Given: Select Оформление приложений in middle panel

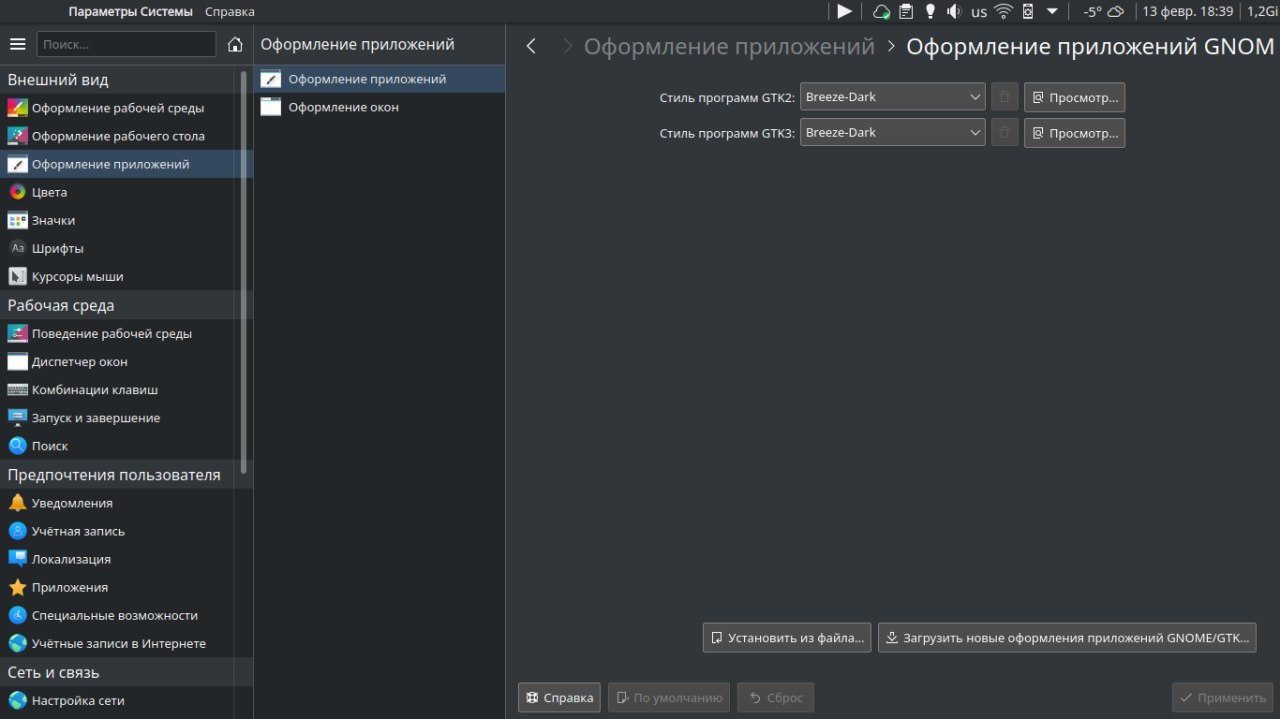Looking at the screenshot, I should pyautogui.click(x=380, y=79).
